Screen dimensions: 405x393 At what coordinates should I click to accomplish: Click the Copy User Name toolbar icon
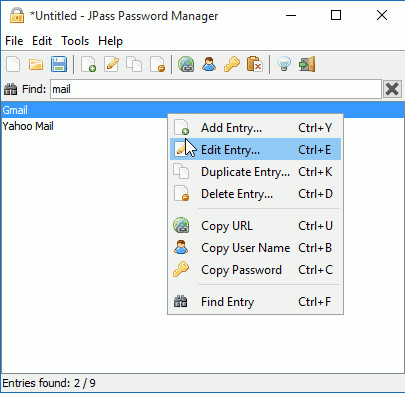[x=209, y=64]
